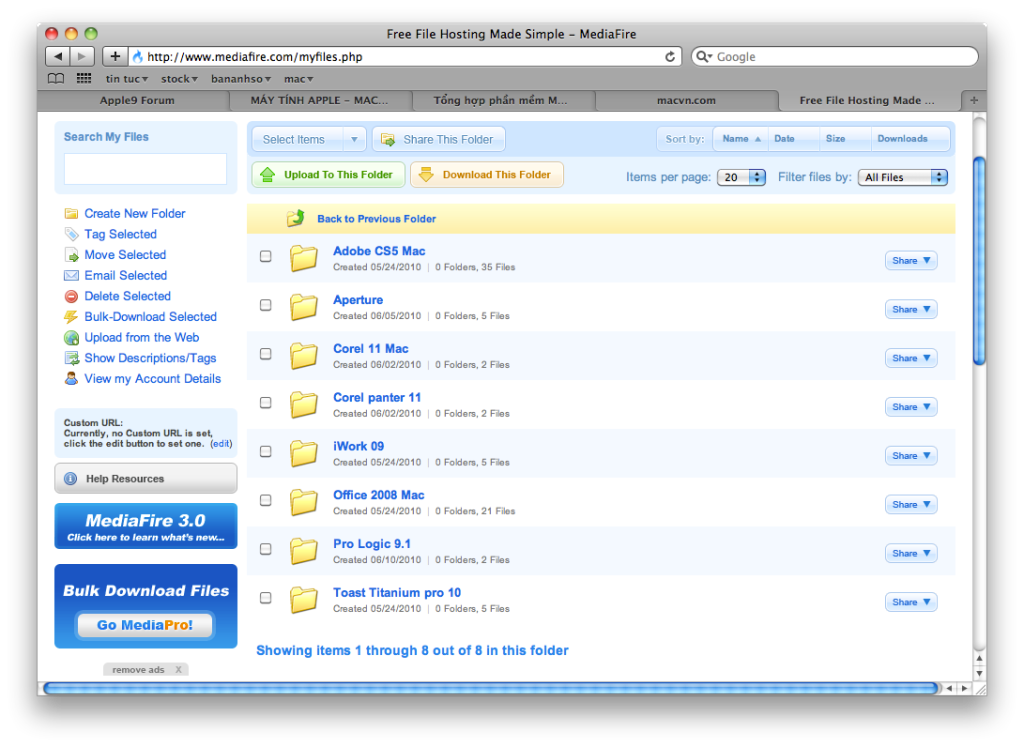Sort files by Downloads
Image resolution: width=1024 pixels, height=747 pixels.
(903, 138)
